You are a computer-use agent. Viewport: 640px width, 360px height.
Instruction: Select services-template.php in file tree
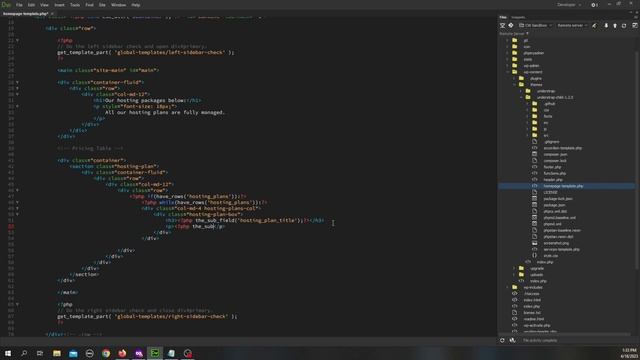coord(561,249)
